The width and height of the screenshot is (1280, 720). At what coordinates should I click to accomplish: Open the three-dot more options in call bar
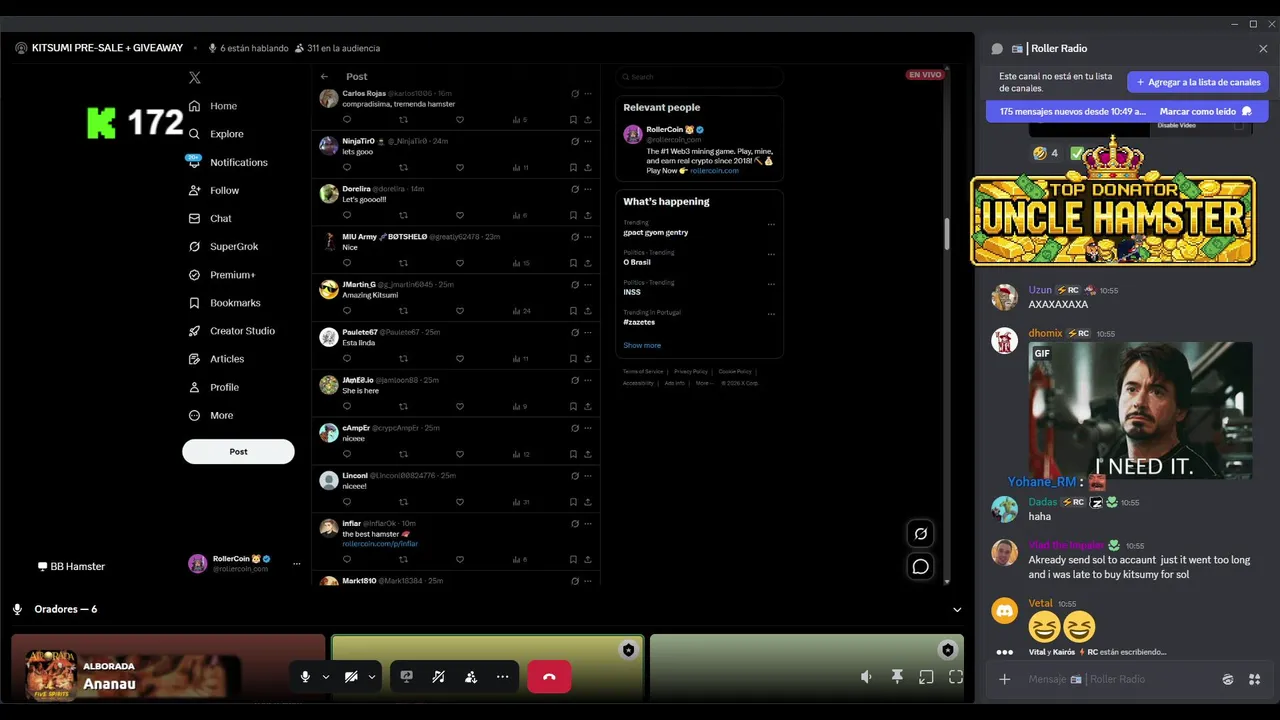503,677
